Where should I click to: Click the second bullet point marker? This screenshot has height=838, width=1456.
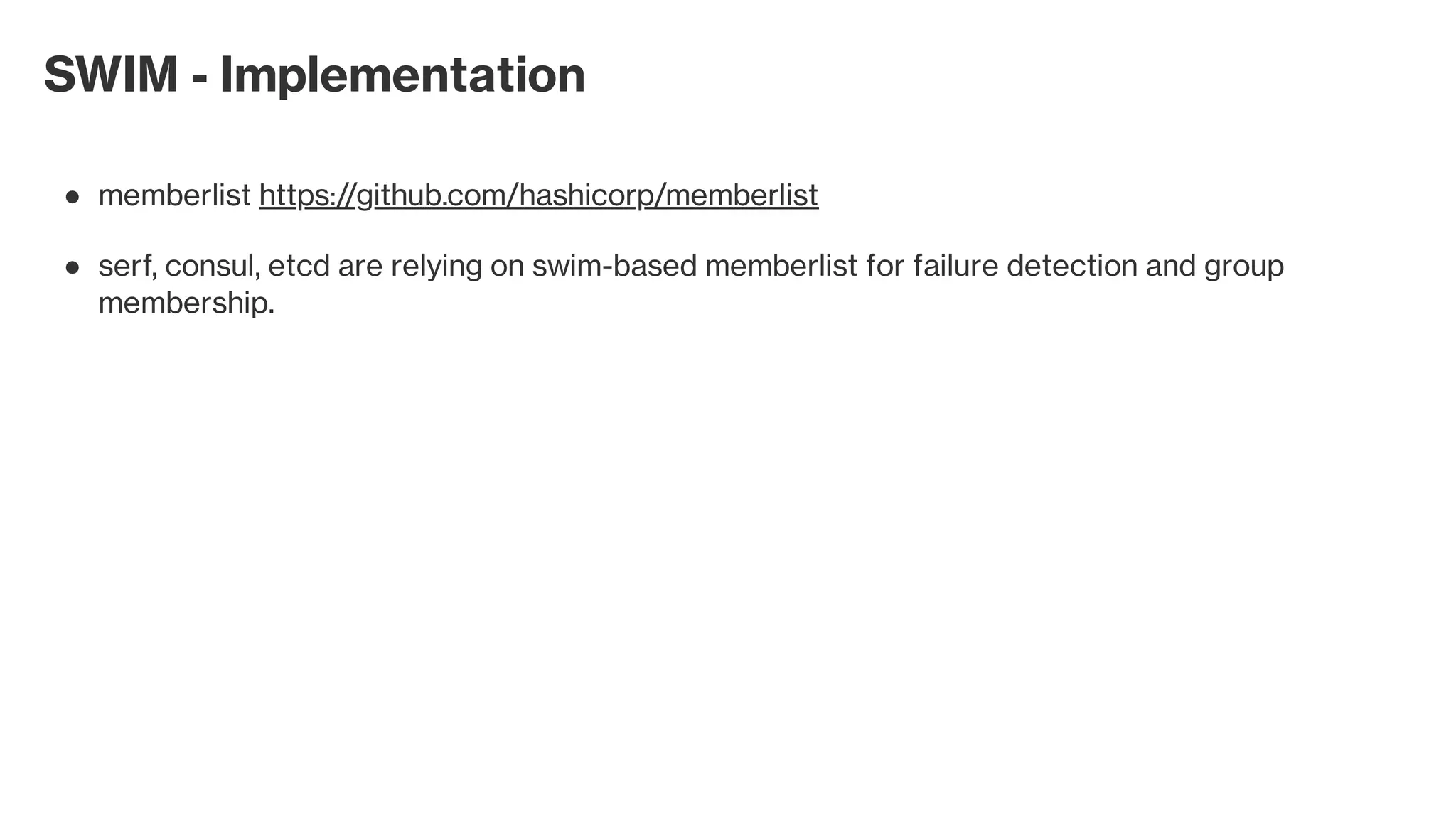[x=72, y=268]
